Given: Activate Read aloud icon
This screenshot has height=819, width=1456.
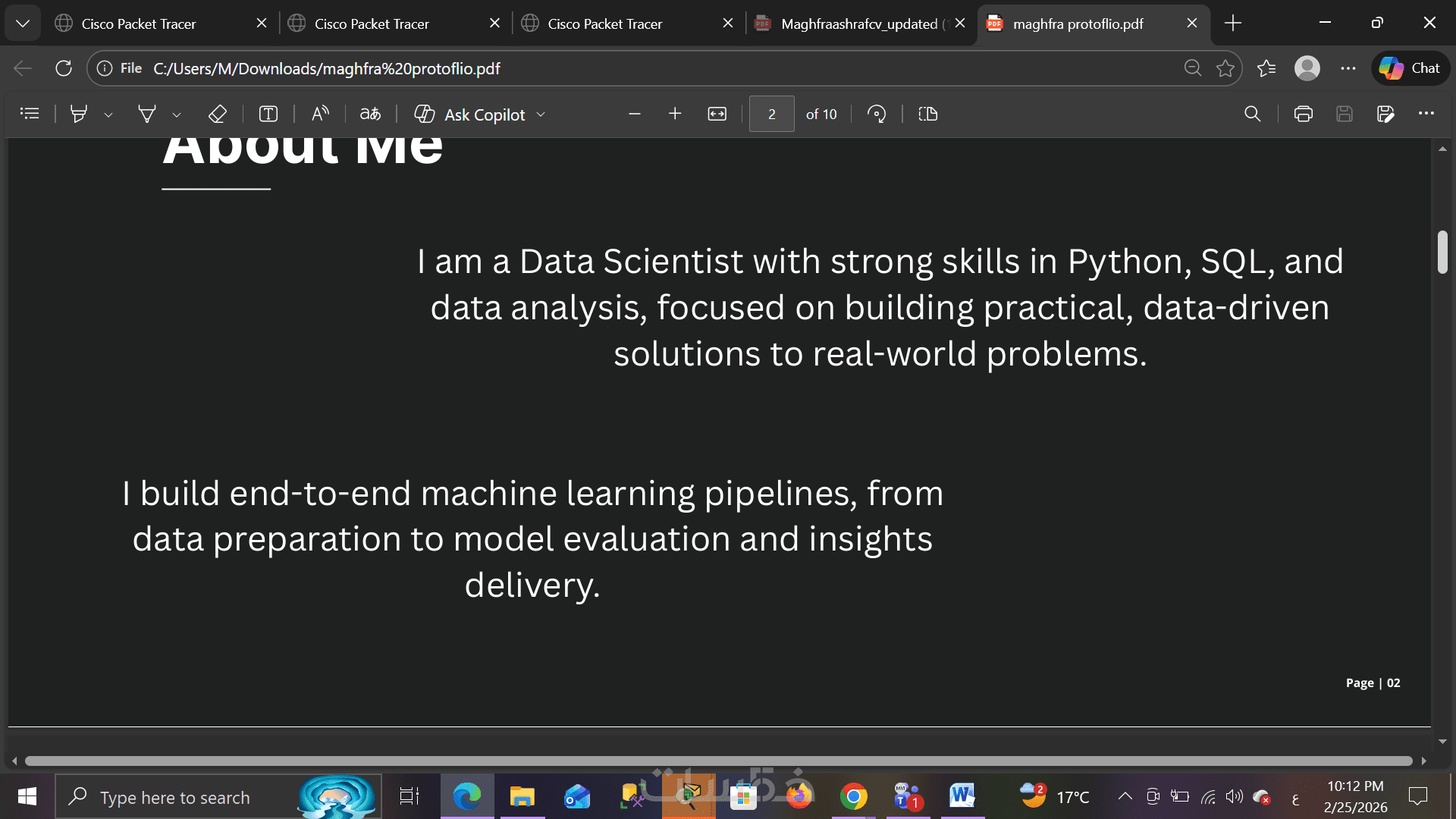Looking at the screenshot, I should (x=320, y=114).
